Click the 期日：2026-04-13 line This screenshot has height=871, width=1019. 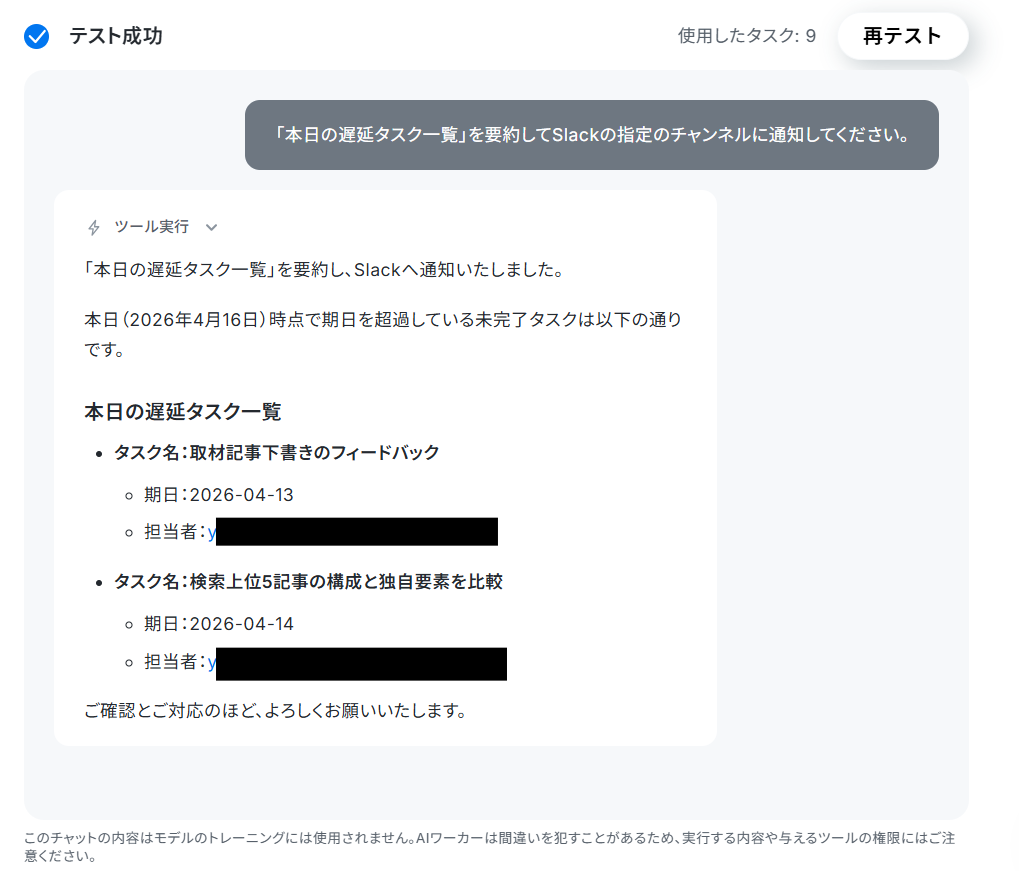click(x=219, y=495)
